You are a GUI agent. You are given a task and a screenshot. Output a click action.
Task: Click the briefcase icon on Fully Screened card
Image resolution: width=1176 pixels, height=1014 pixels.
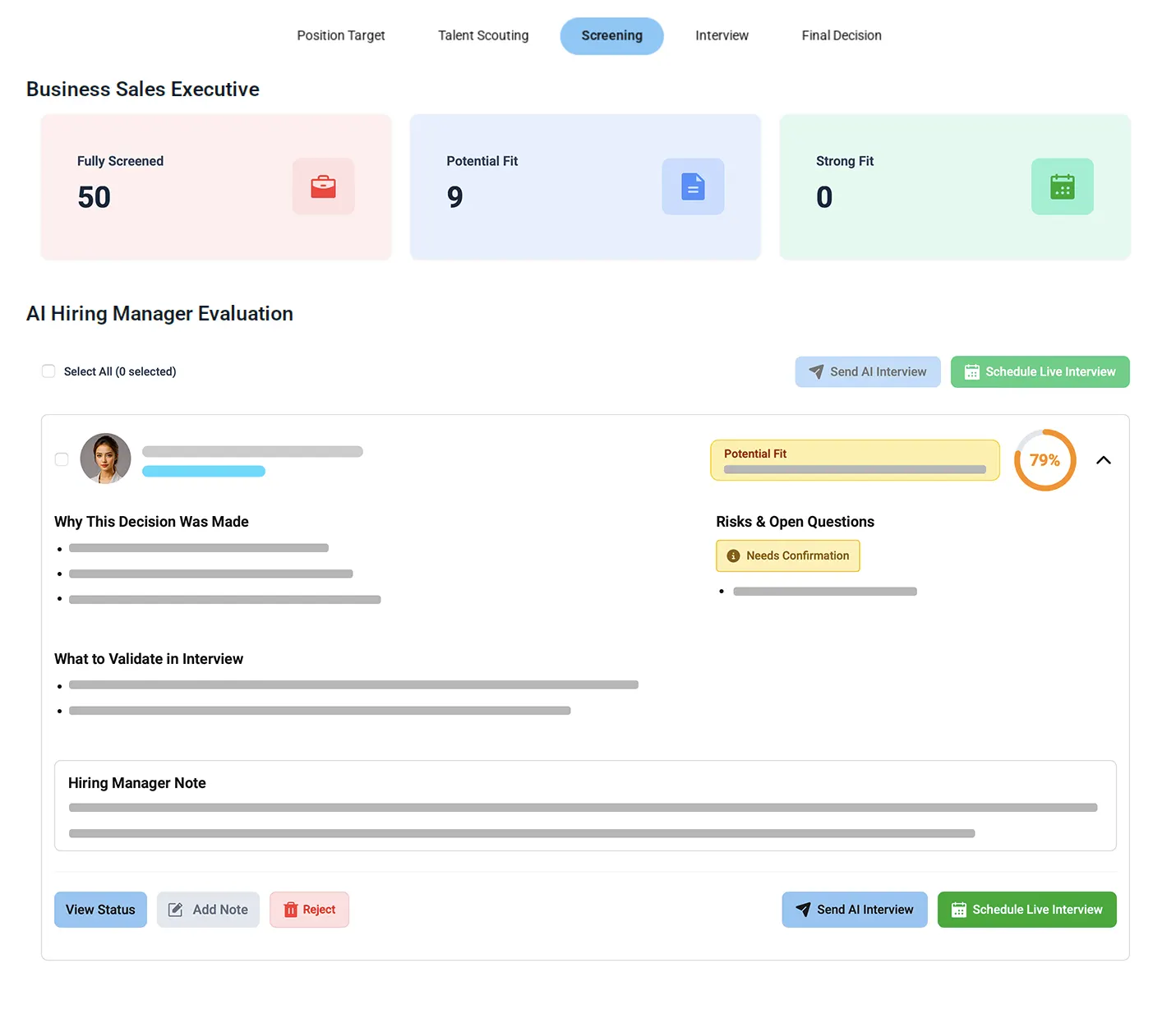[323, 187]
